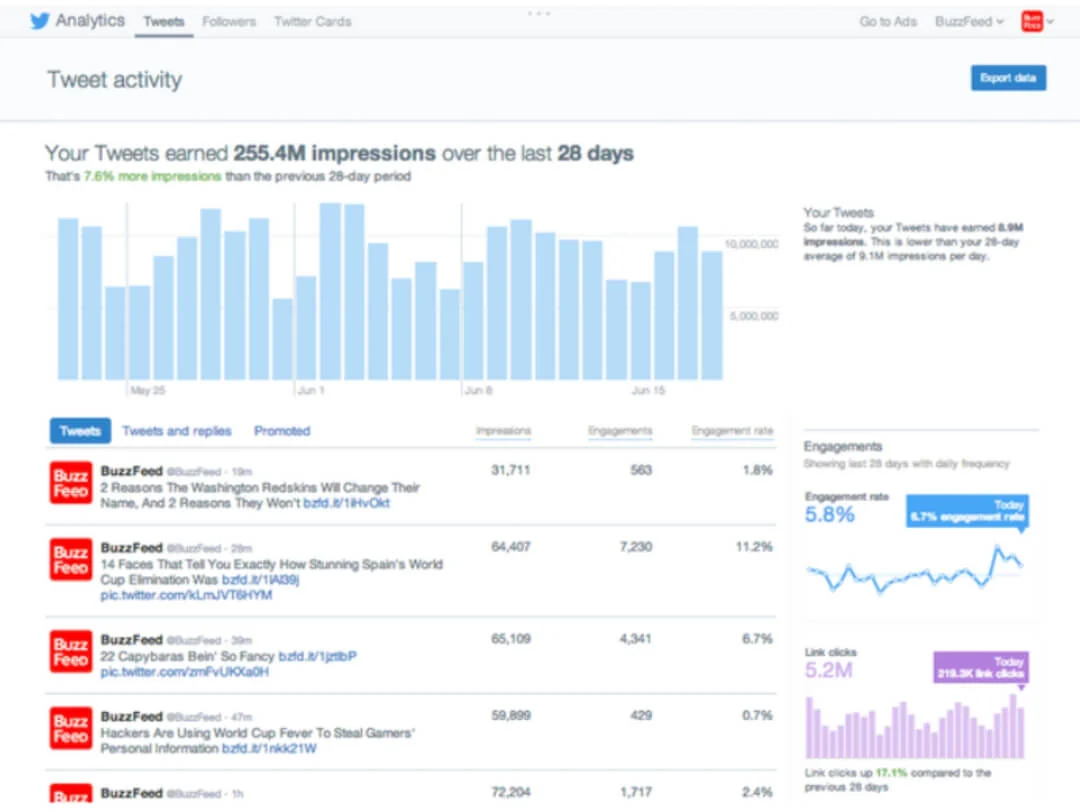Screen dimensions: 1080x812
Task: Click the 72,204 impressions value
Action: 510,792
